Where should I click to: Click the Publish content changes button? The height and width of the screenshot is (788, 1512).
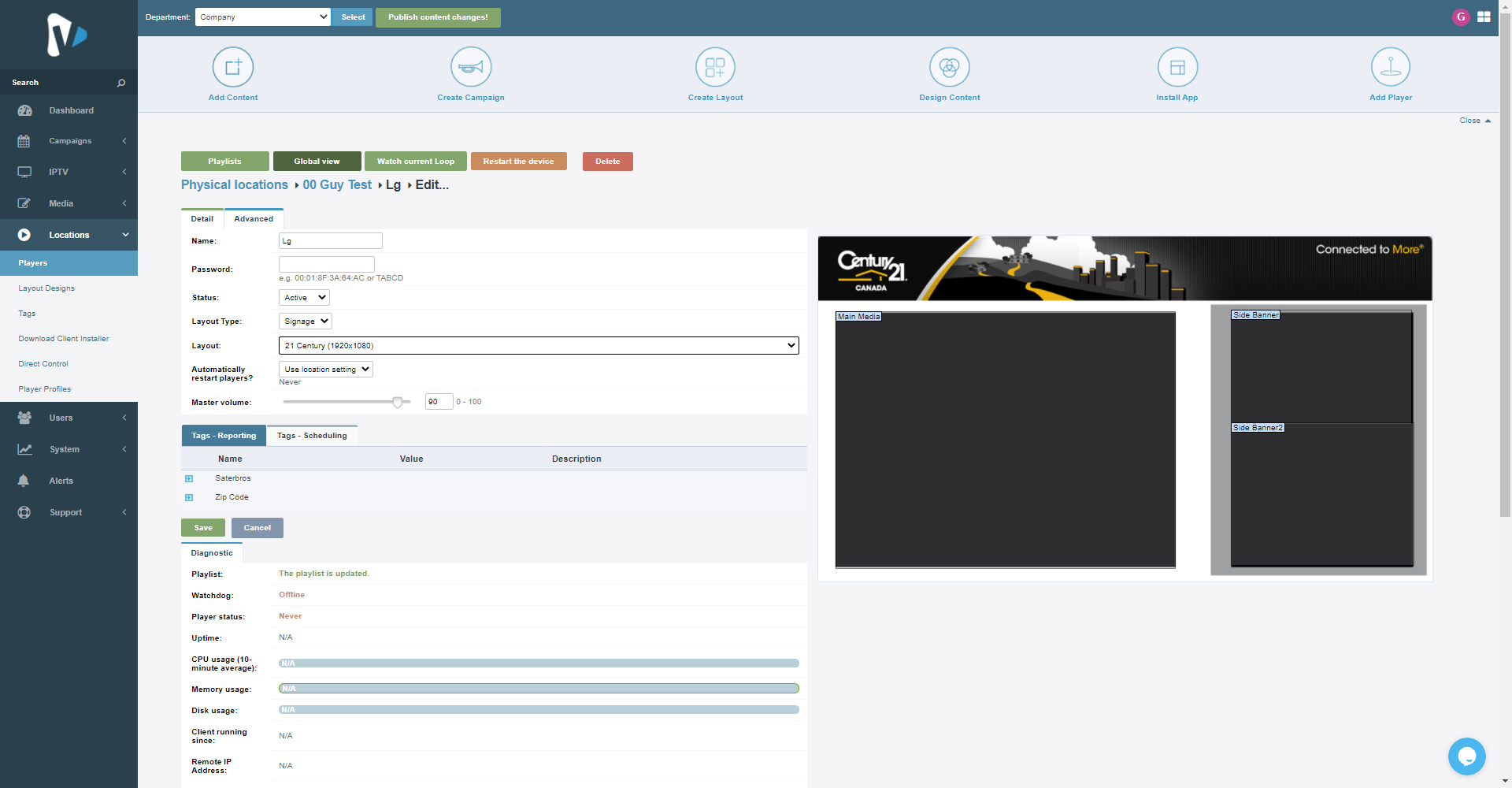coord(438,17)
